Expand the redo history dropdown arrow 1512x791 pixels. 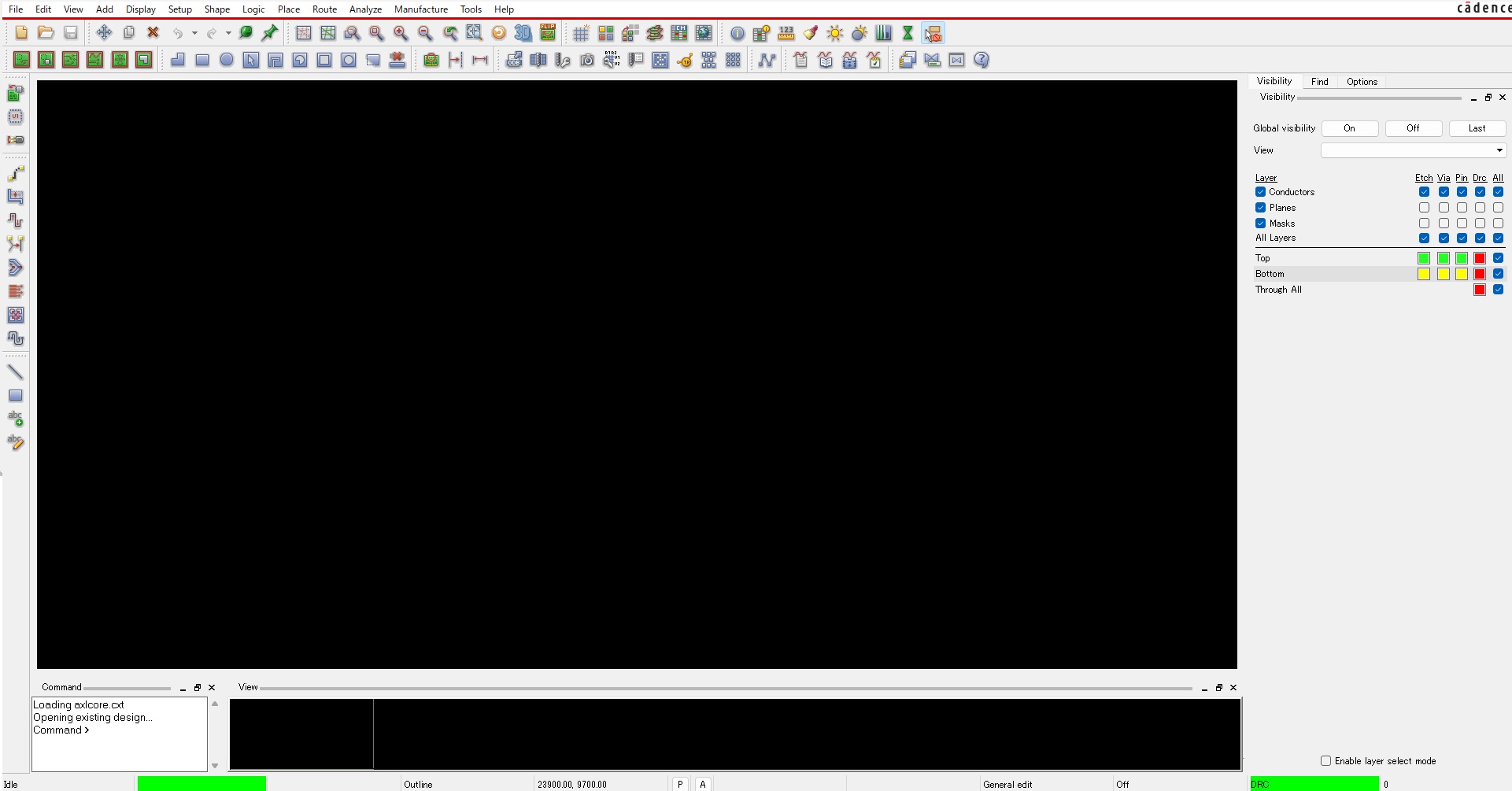tap(228, 33)
